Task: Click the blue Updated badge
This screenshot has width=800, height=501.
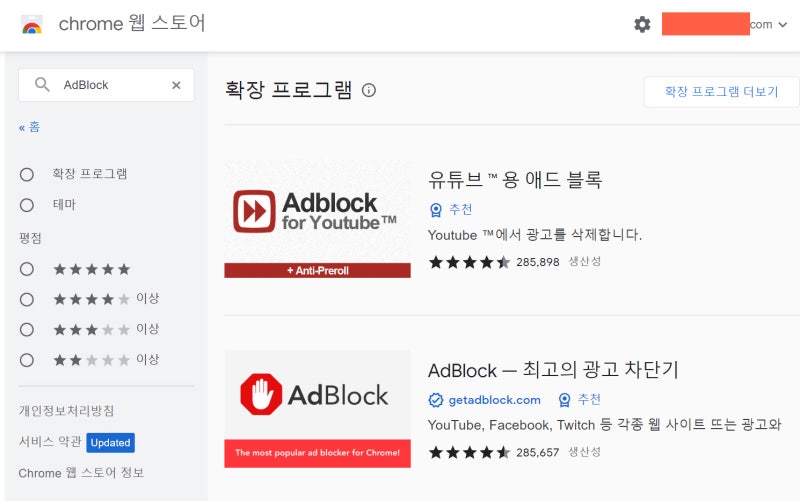Action: [110, 442]
